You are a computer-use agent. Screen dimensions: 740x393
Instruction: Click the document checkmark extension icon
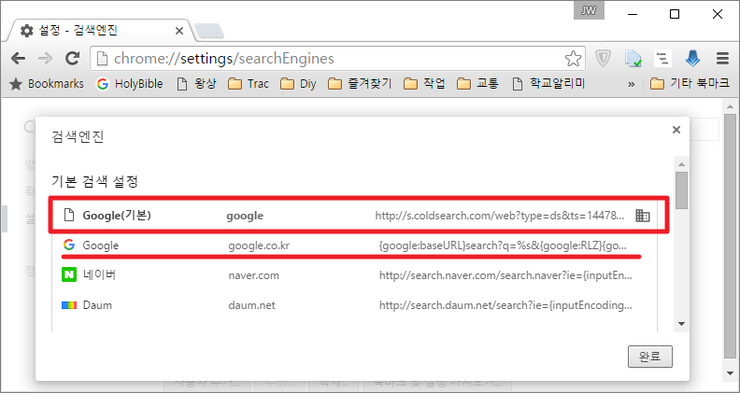(633, 59)
